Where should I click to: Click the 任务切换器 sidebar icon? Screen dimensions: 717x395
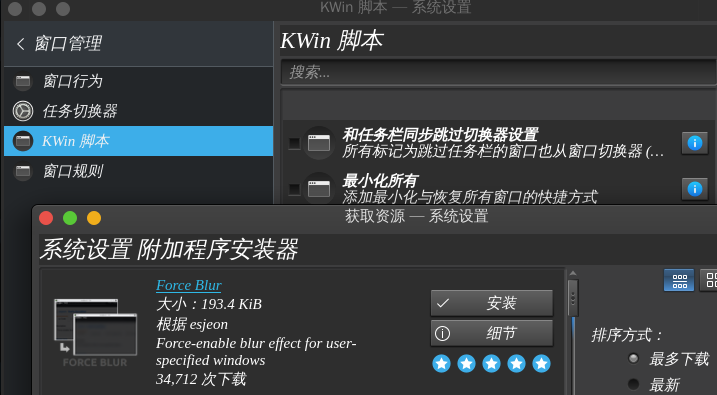click(x=23, y=111)
